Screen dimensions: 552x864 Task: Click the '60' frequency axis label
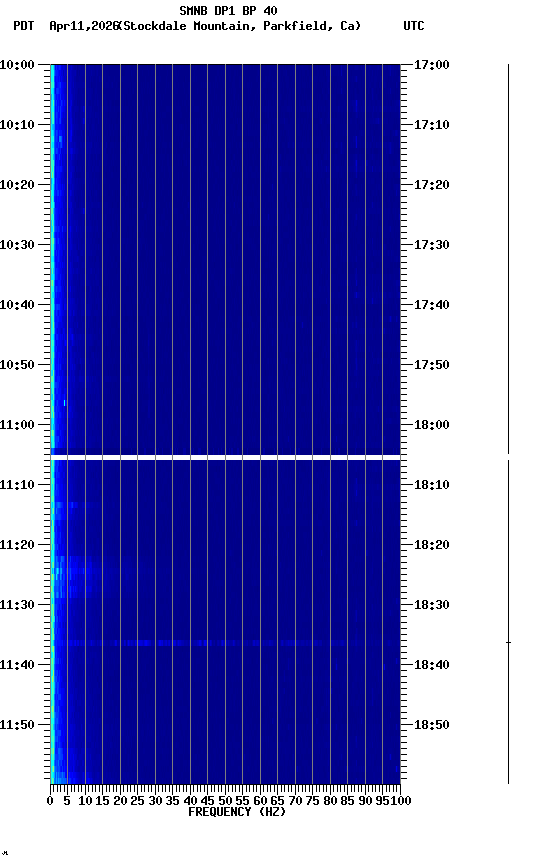[x=260, y=802]
